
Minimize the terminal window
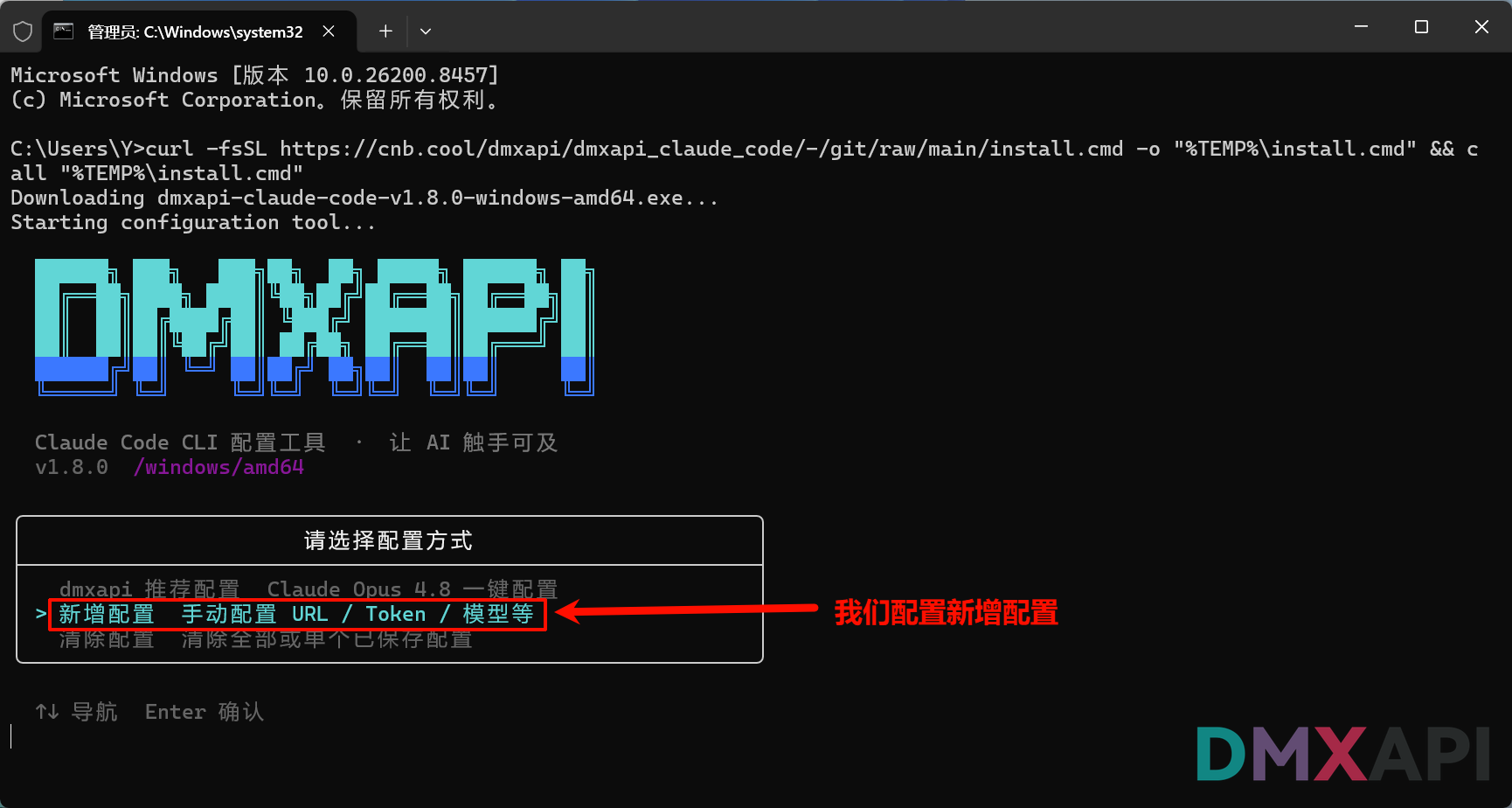[1361, 27]
